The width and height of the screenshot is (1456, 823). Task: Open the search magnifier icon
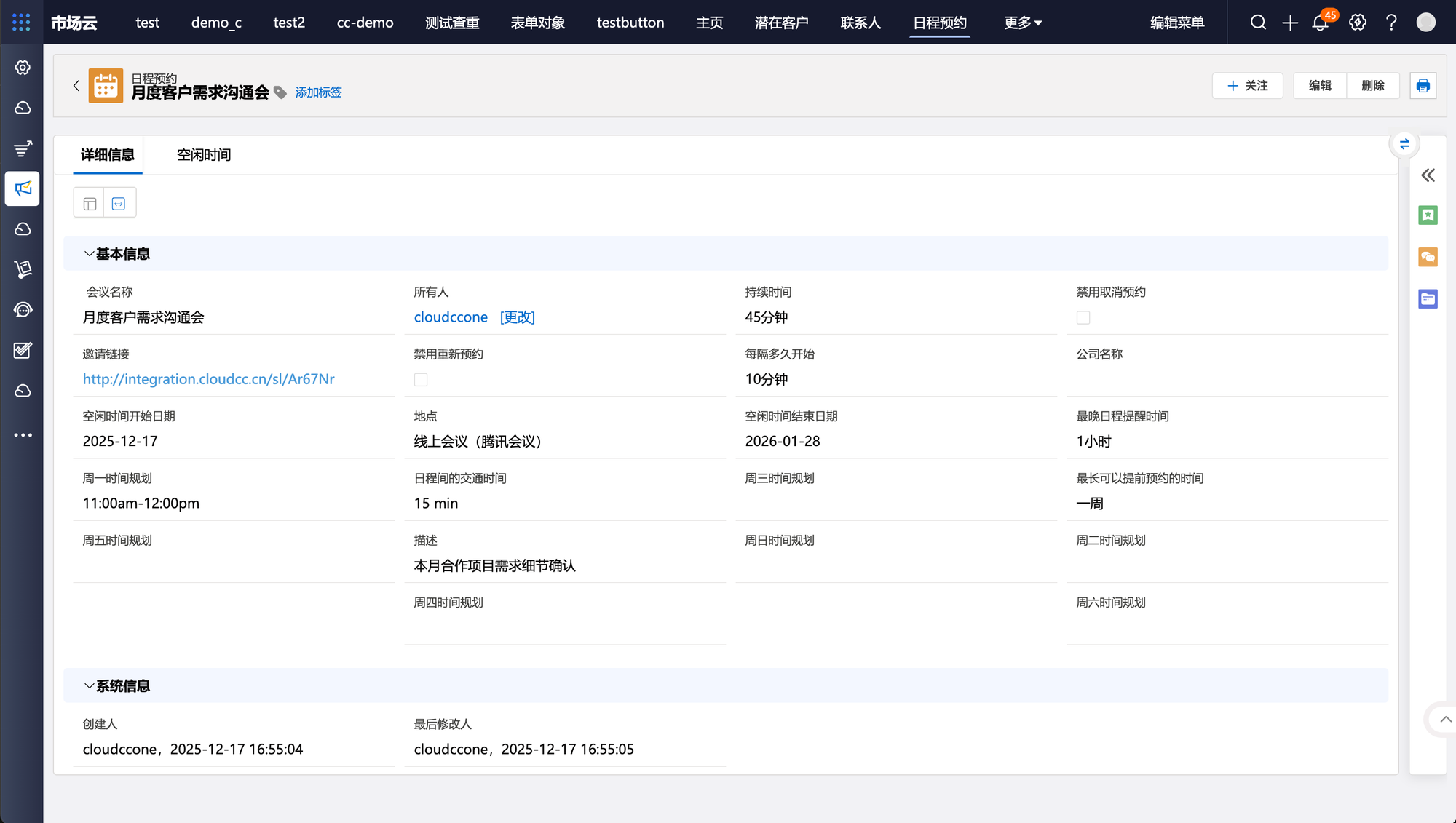coord(1258,23)
